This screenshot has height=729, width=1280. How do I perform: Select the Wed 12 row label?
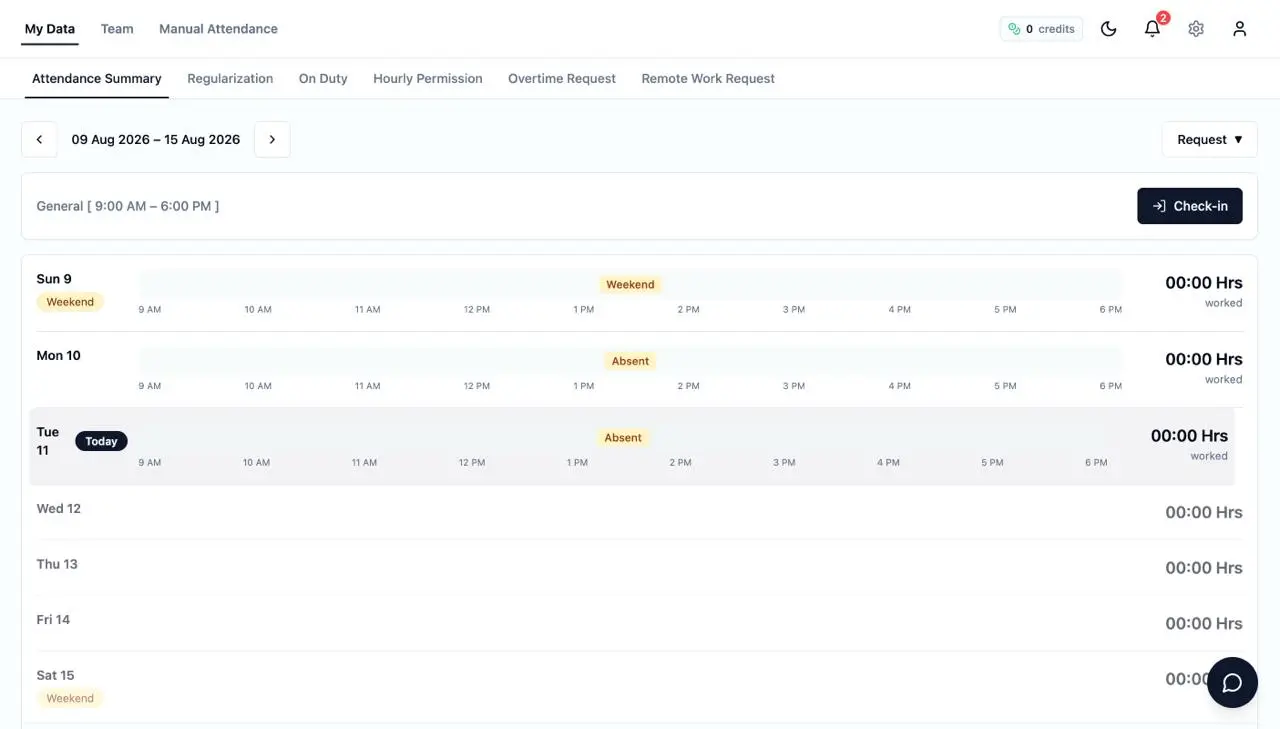(59, 509)
